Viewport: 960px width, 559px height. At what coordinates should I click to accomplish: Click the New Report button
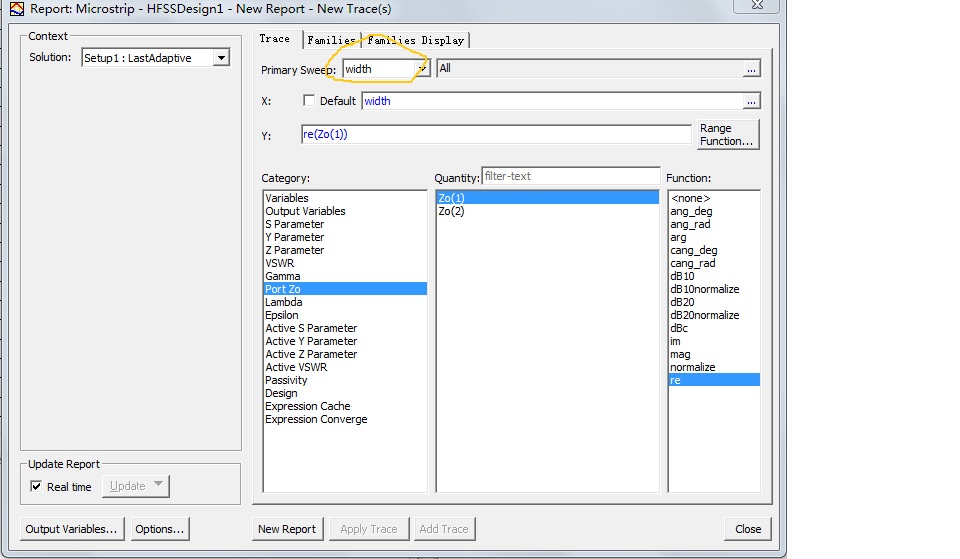pyautogui.click(x=287, y=529)
